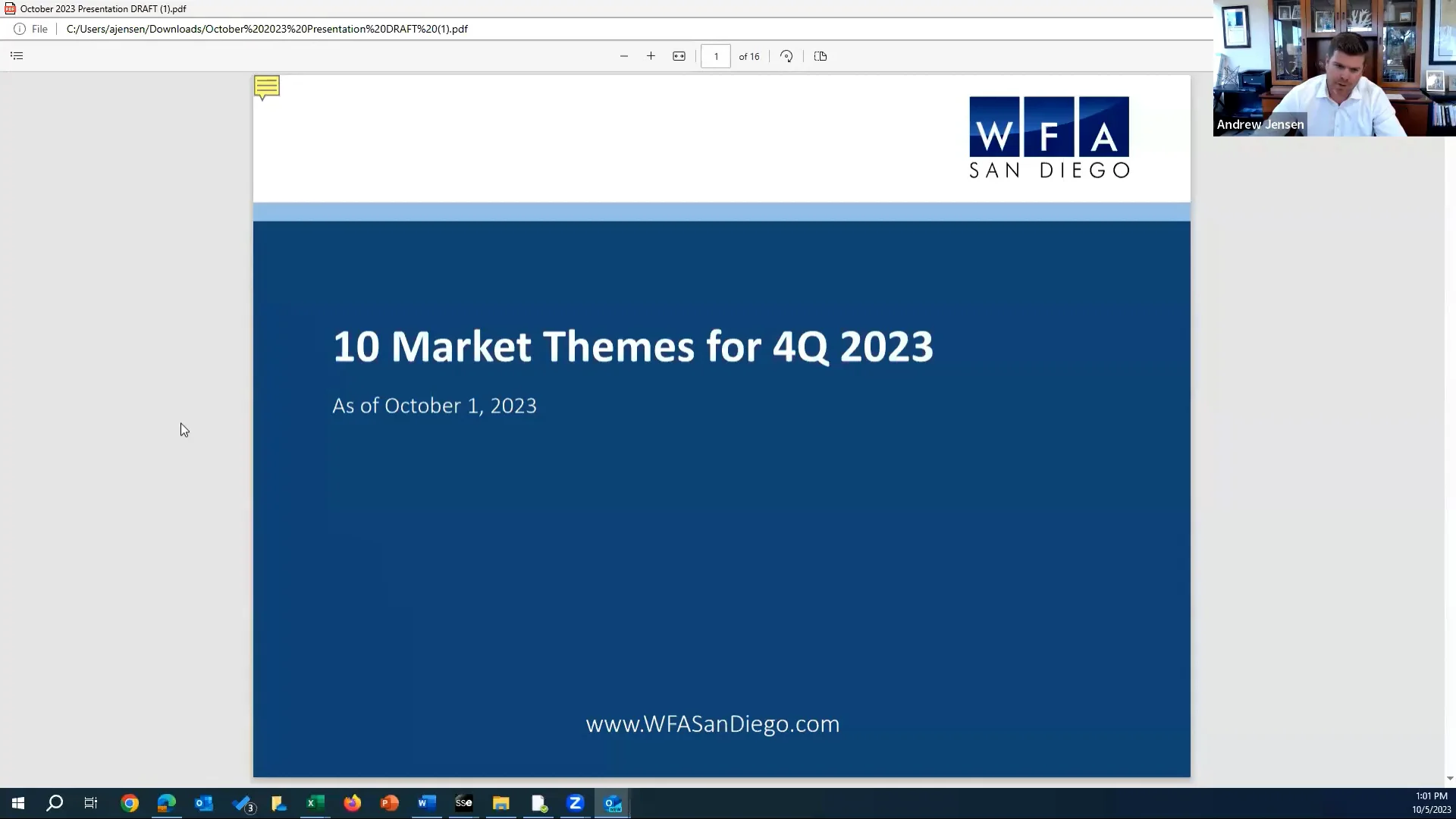Open the PDF table of contents sidebar
The height and width of the screenshot is (819, 1456).
tap(17, 56)
